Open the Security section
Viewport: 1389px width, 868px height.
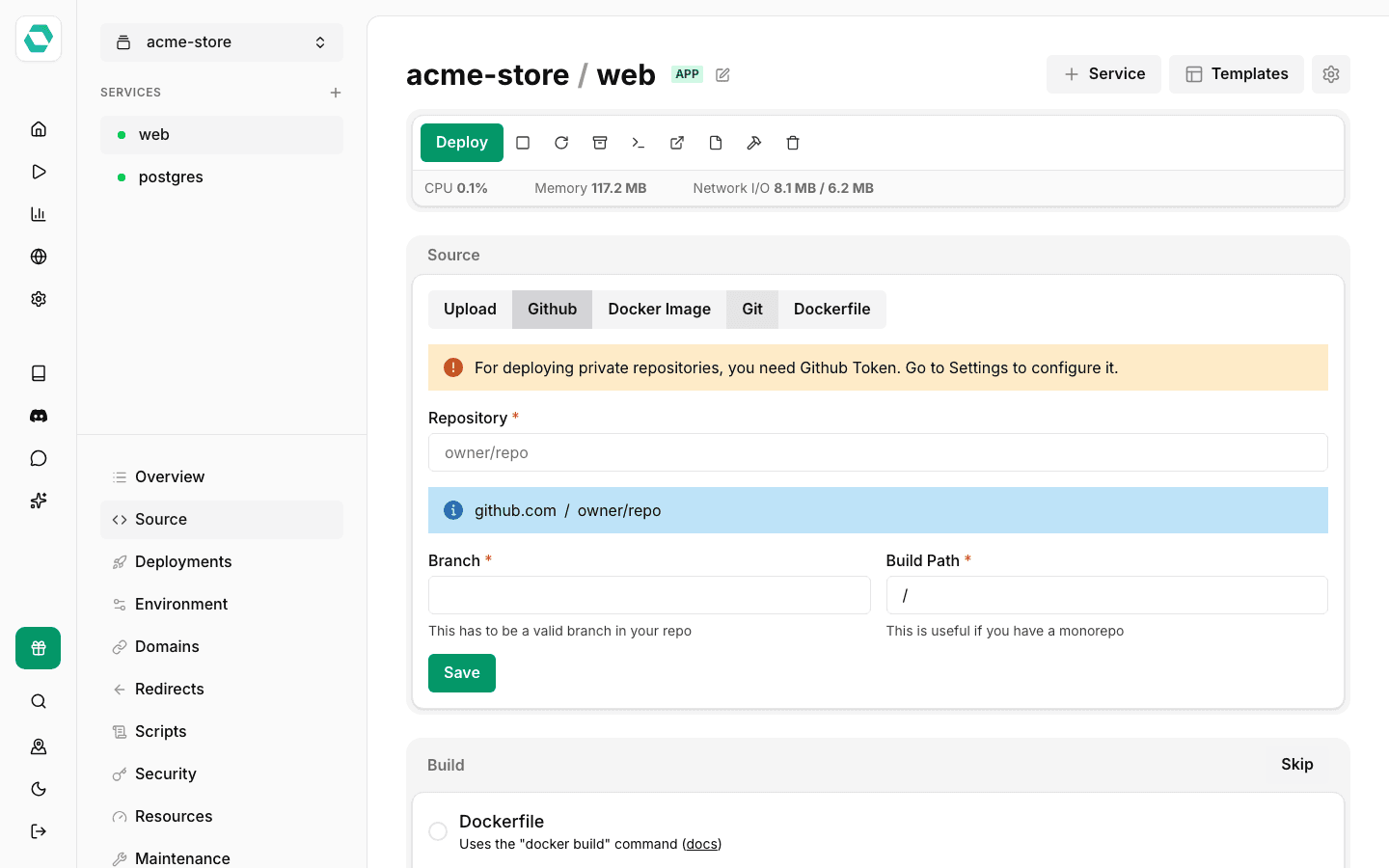[222, 774]
